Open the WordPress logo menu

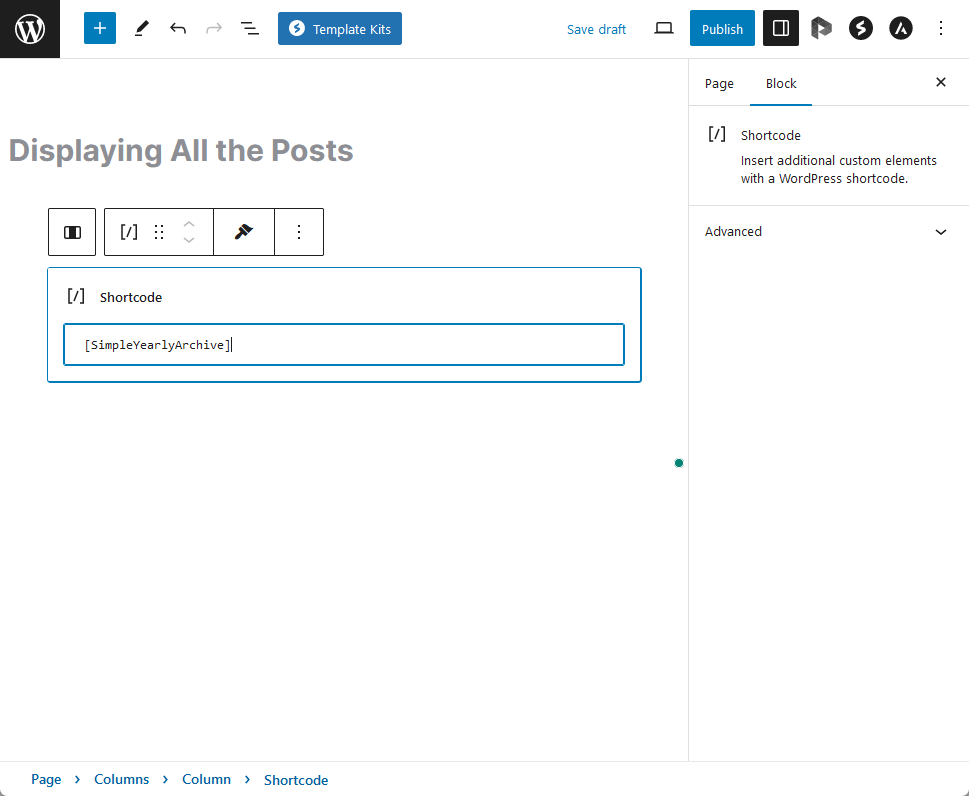[x=30, y=29]
